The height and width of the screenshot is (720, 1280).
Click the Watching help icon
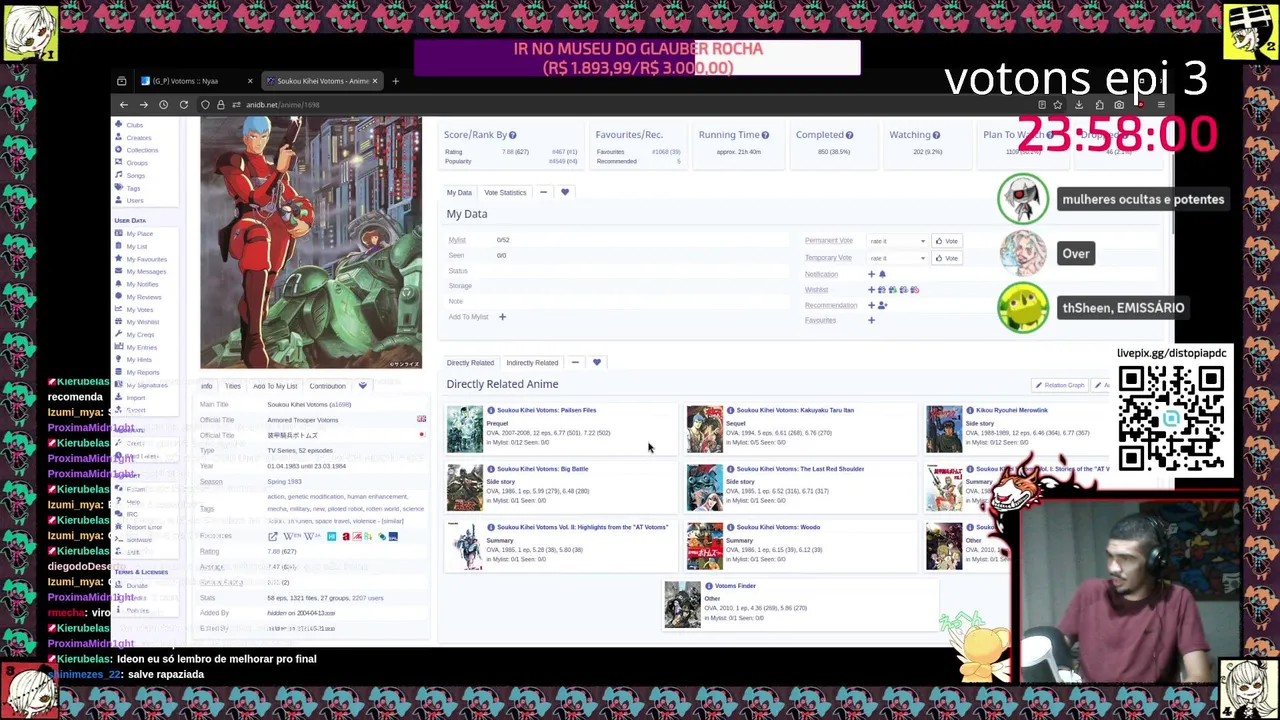click(x=936, y=135)
